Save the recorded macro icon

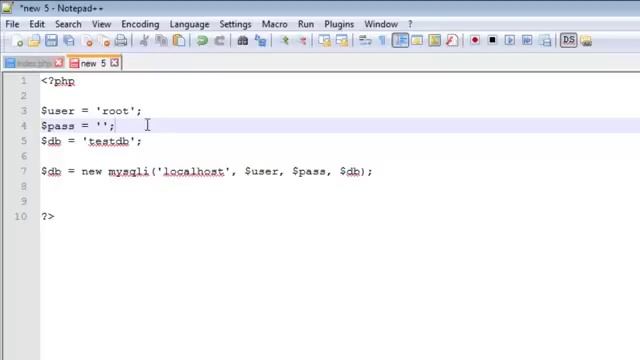(x=545, y=40)
